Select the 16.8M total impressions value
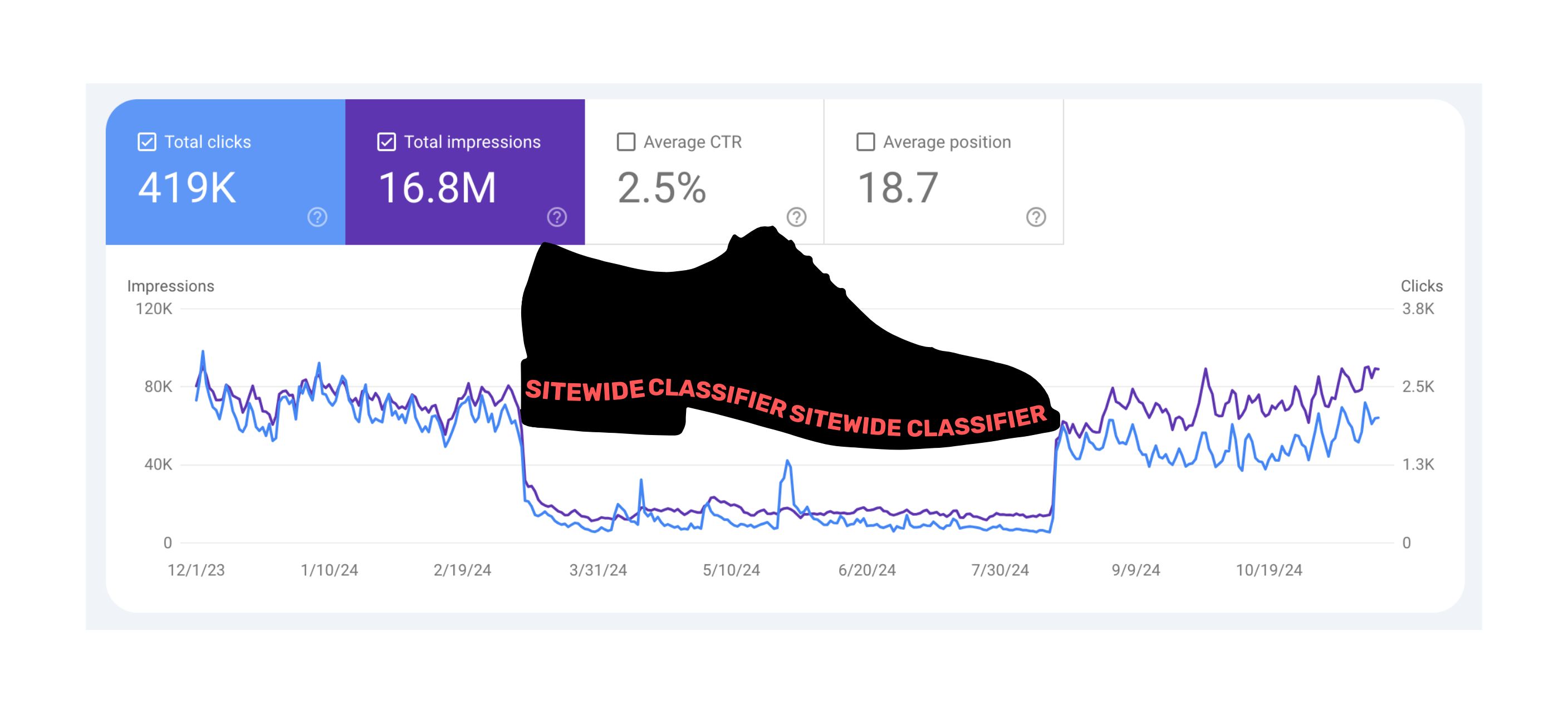Screen dimensions: 1568x713 point(437,188)
